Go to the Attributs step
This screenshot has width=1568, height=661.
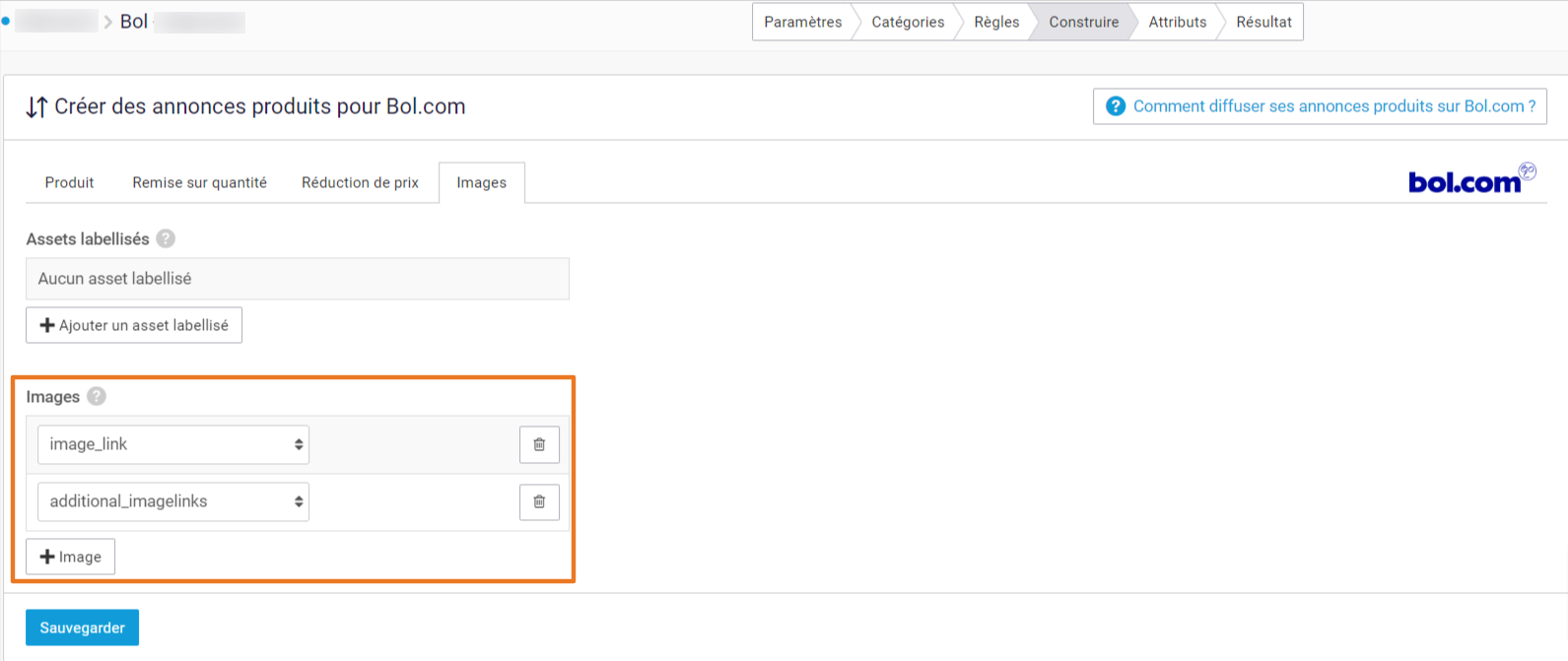pyautogui.click(x=1177, y=22)
